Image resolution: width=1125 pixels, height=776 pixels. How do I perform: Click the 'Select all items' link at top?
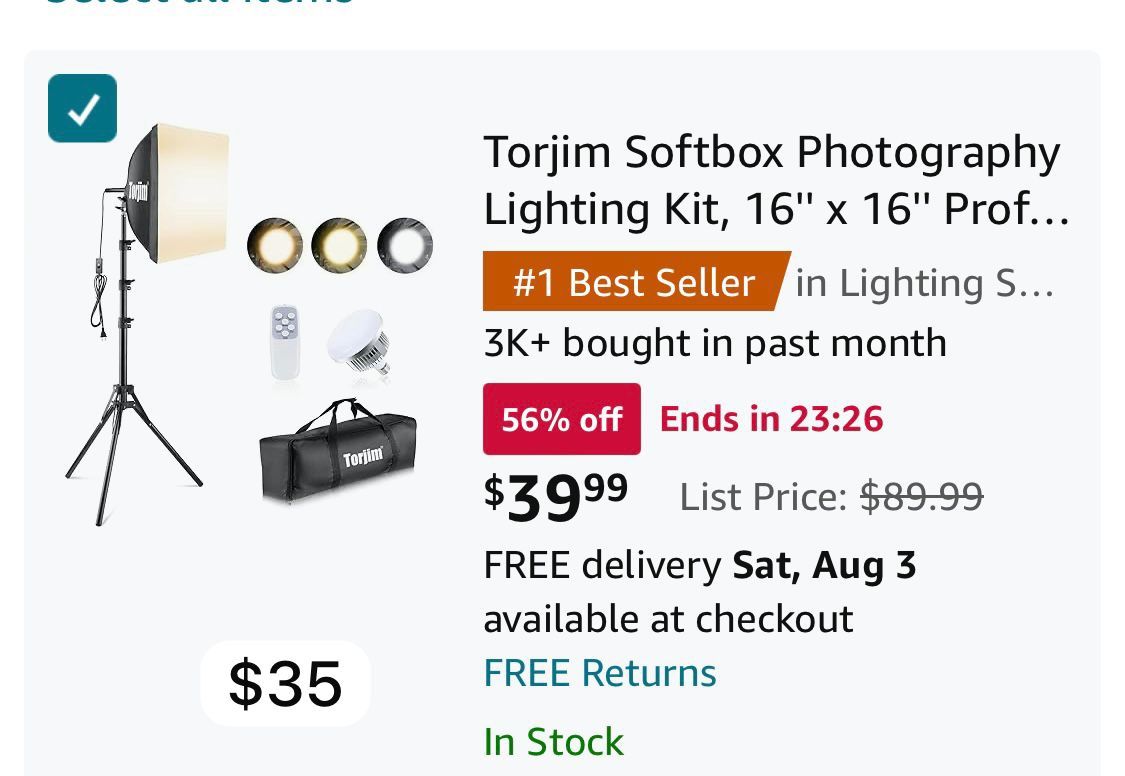point(198,4)
